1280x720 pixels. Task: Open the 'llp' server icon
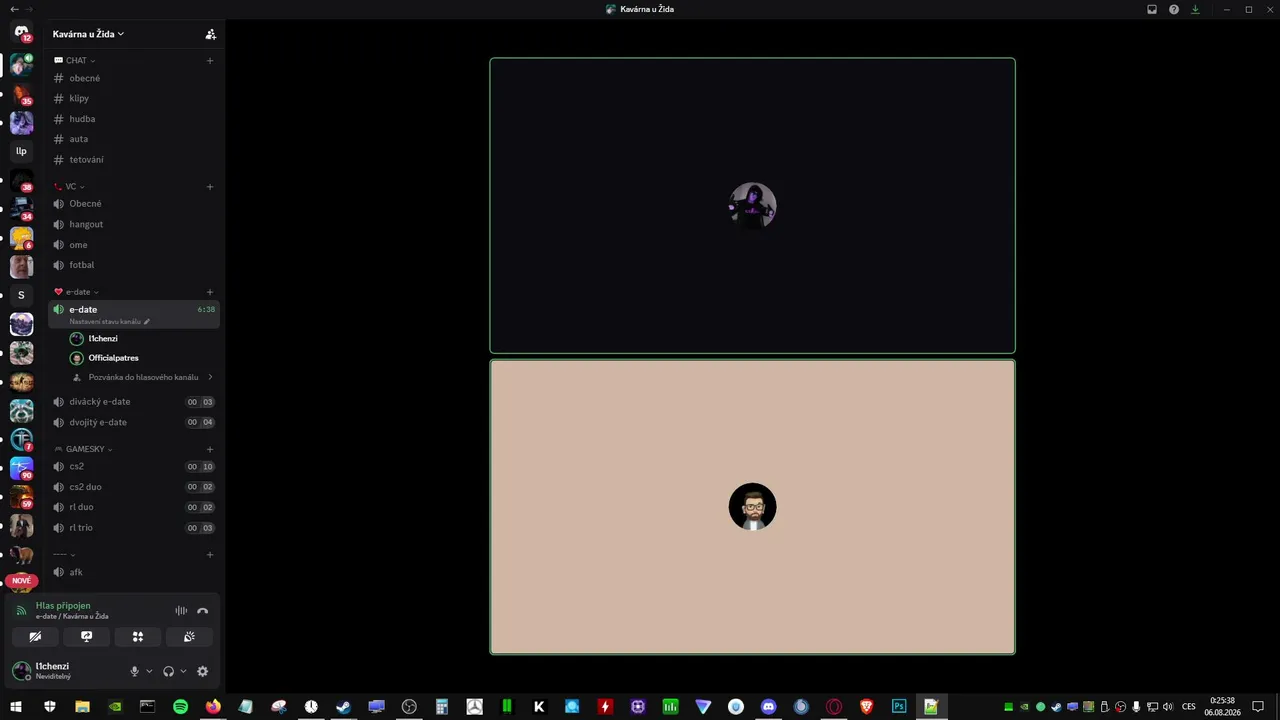tap(21, 151)
